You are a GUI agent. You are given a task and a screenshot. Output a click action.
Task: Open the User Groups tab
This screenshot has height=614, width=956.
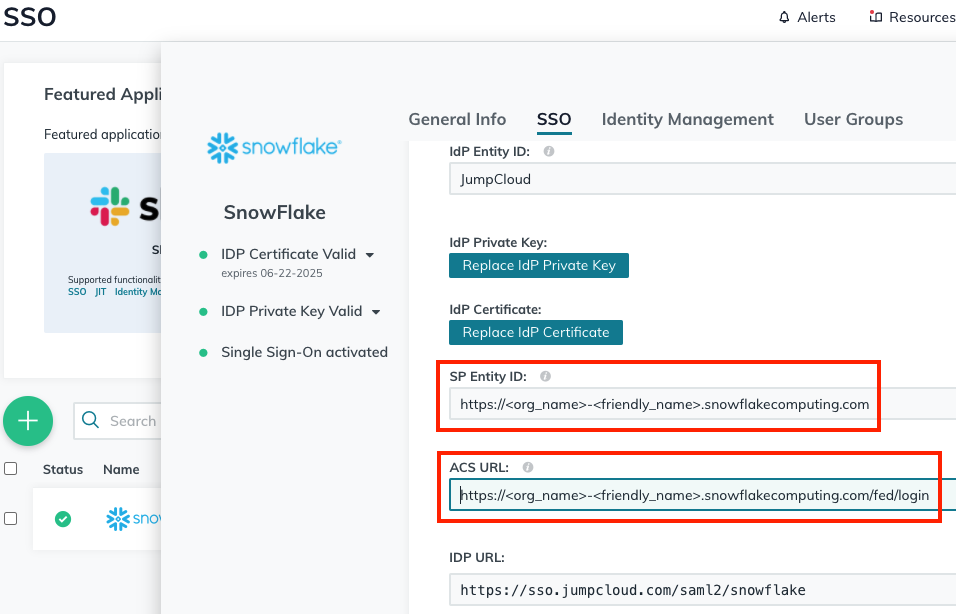[x=853, y=119]
